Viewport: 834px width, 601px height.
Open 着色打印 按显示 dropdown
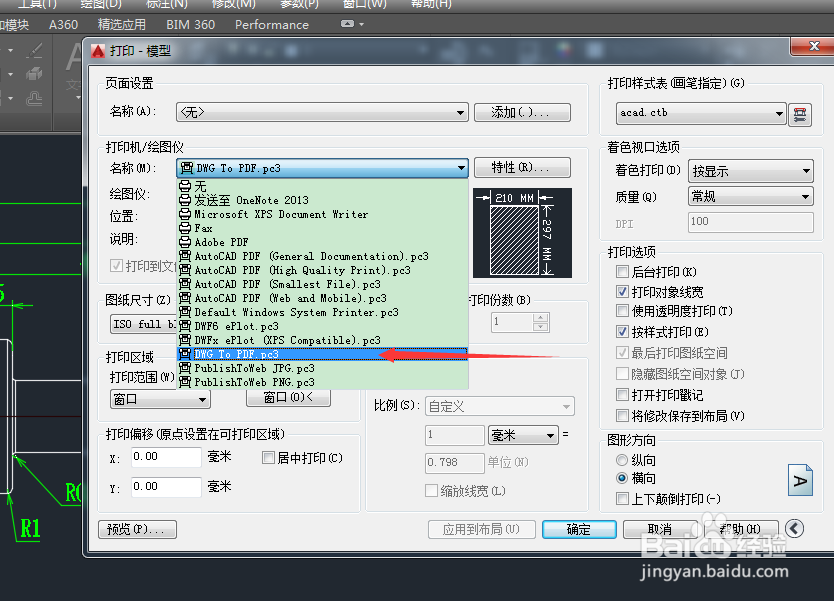[x=750, y=171]
